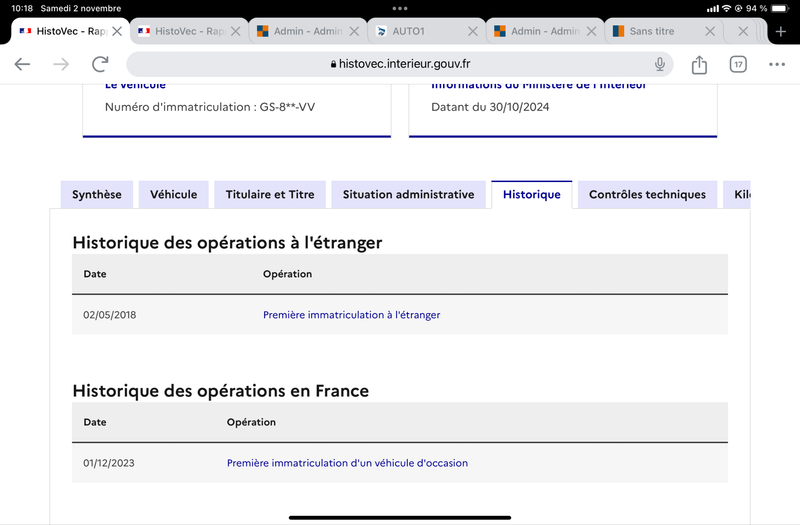Switch to the Sans titre browser tab
The width and height of the screenshot is (800, 525).
[664, 32]
